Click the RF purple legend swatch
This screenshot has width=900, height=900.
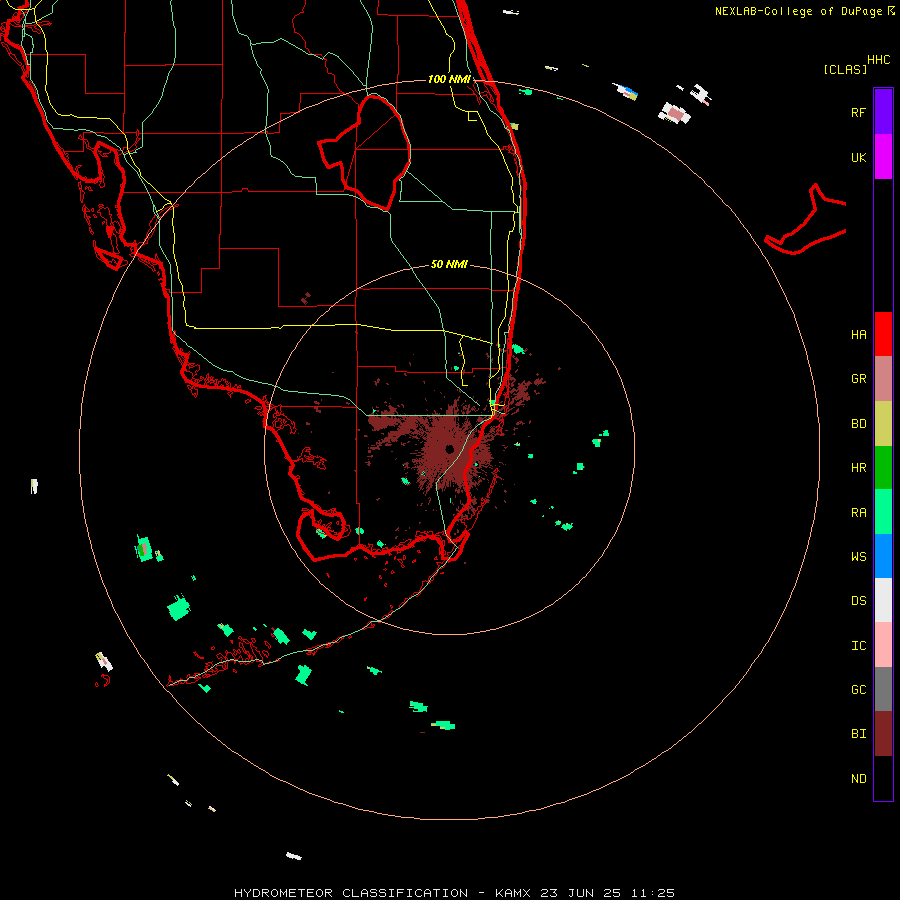[x=883, y=112]
